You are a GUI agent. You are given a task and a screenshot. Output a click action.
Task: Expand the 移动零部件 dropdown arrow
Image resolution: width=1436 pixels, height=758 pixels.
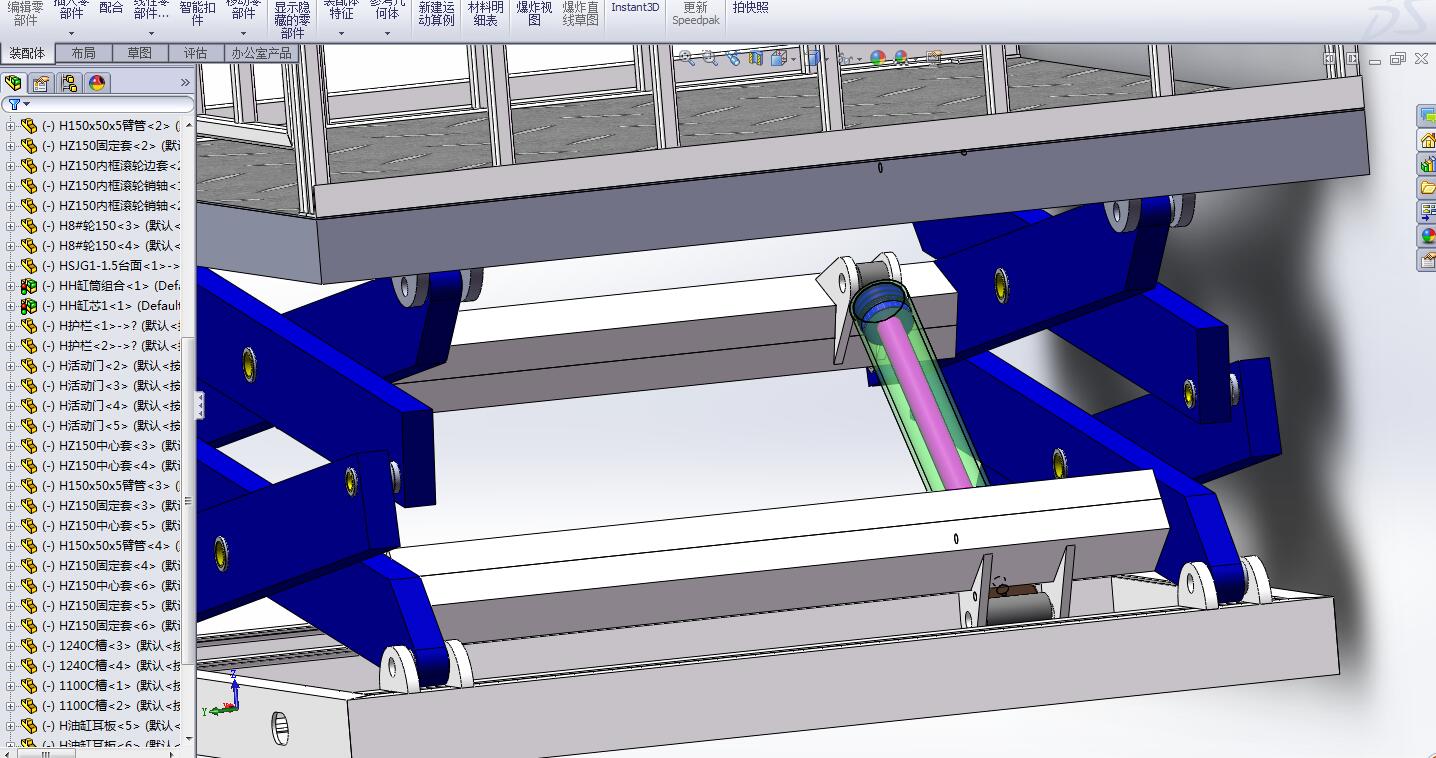pyautogui.click(x=243, y=34)
